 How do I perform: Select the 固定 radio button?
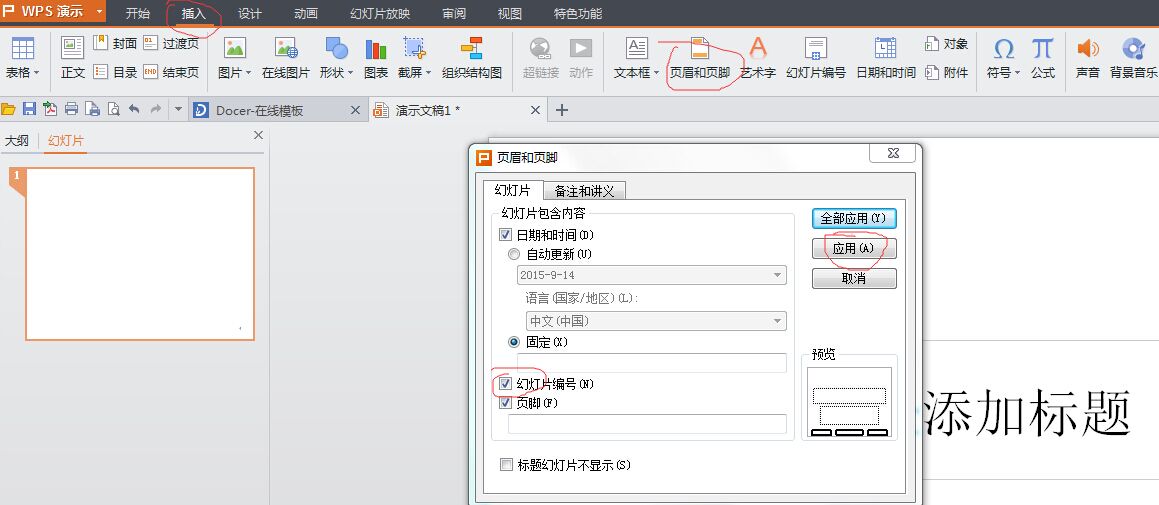(514, 342)
